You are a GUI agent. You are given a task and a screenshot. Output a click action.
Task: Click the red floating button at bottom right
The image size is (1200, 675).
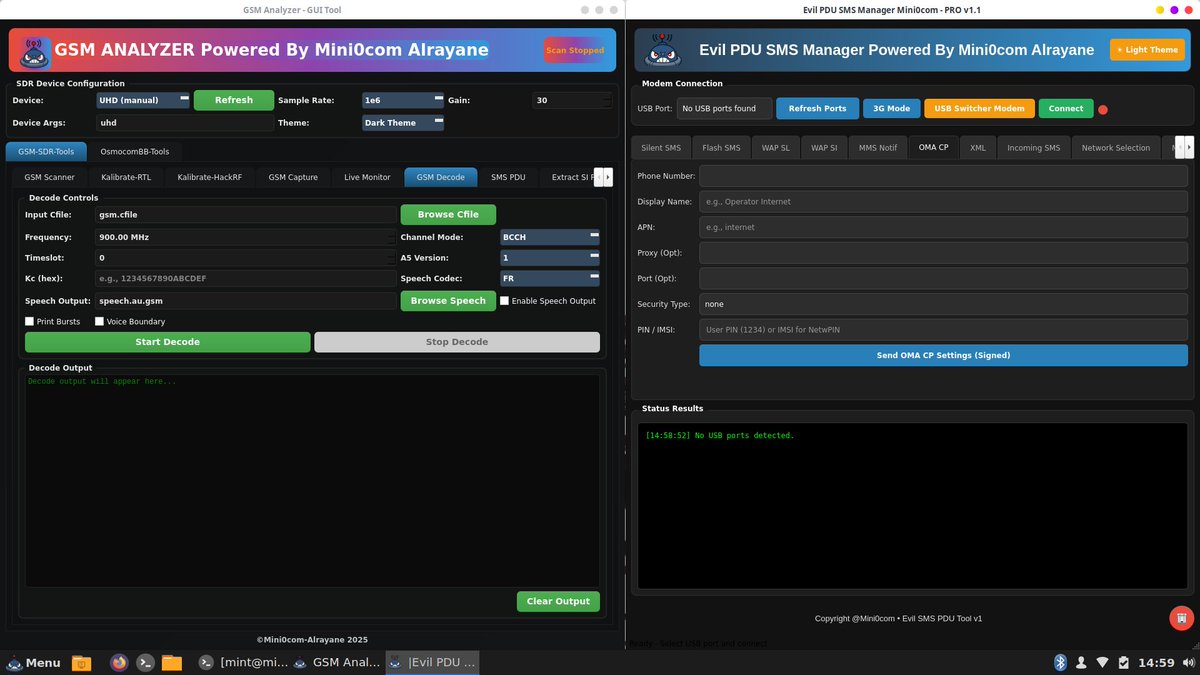coord(1181,618)
